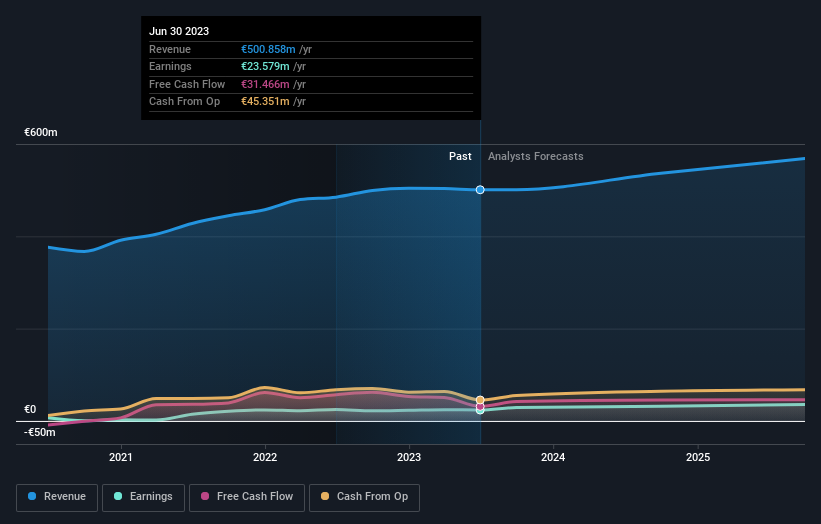Click the blue Revenue marker on the chart
821x524 pixels.
pyautogui.click(x=480, y=189)
